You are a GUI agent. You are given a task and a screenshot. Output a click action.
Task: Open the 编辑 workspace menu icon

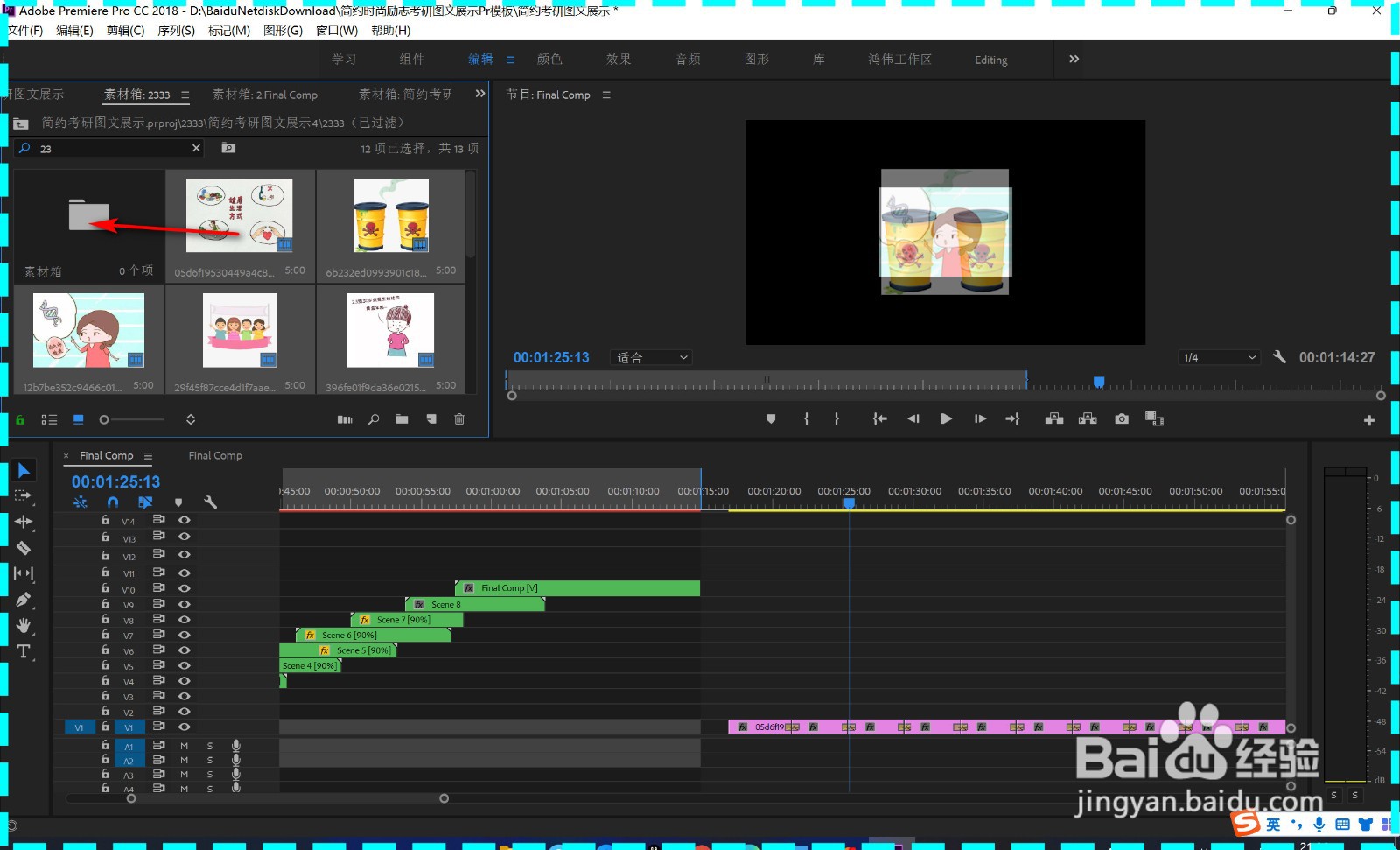pyautogui.click(x=511, y=60)
